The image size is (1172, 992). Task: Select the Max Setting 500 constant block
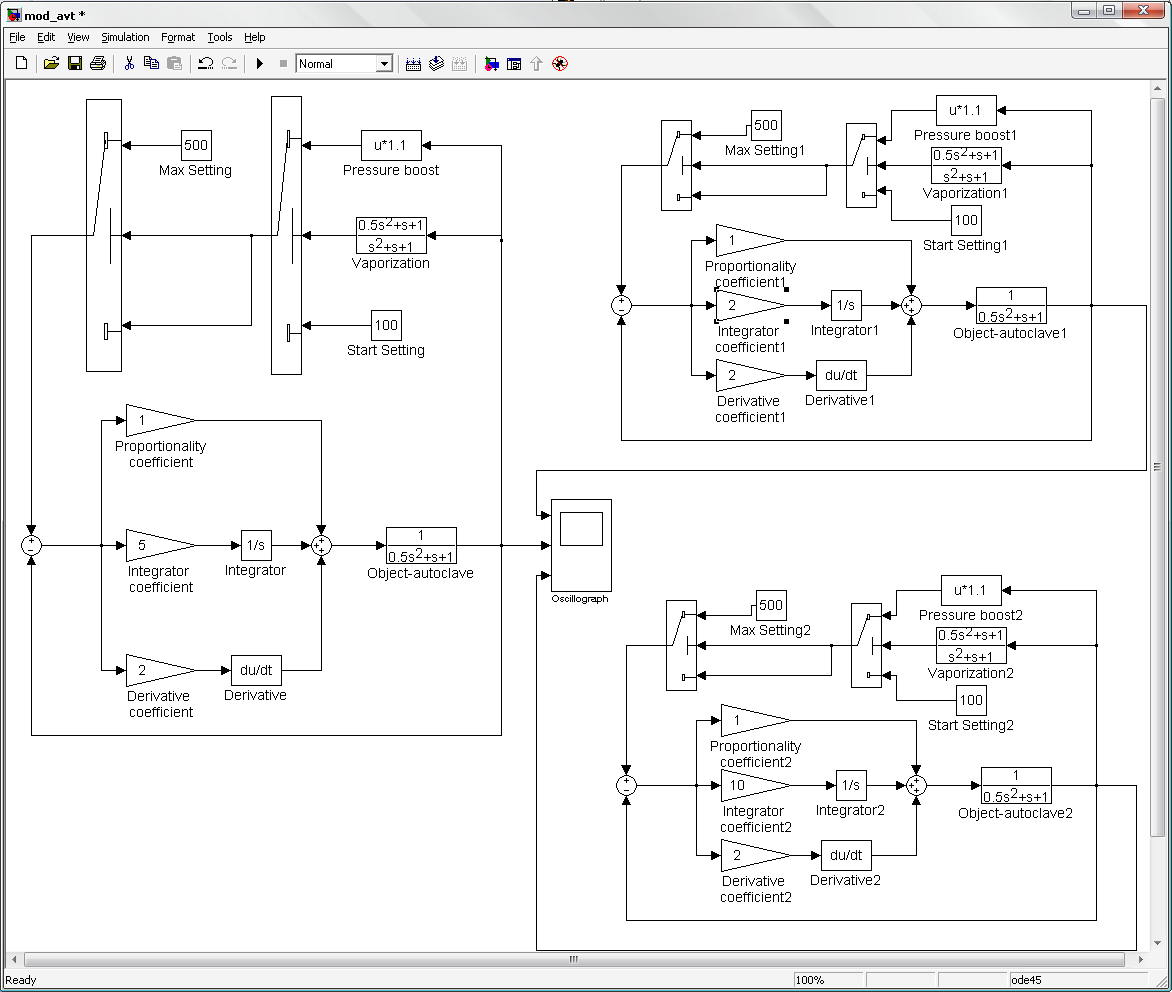pyautogui.click(x=196, y=145)
